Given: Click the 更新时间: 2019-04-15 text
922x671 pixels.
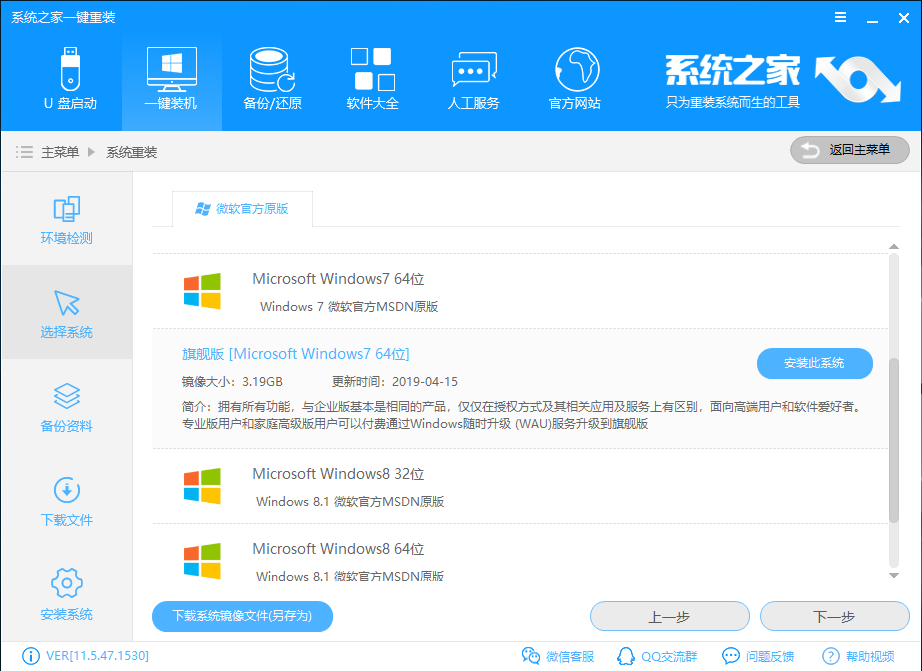Looking at the screenshot, I should coord(395,382).
